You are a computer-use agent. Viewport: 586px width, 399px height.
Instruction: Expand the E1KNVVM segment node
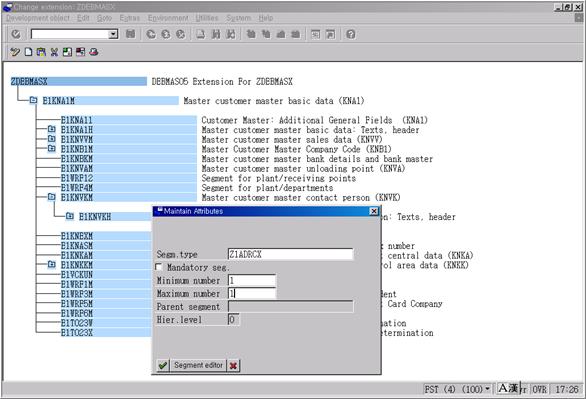52,139
